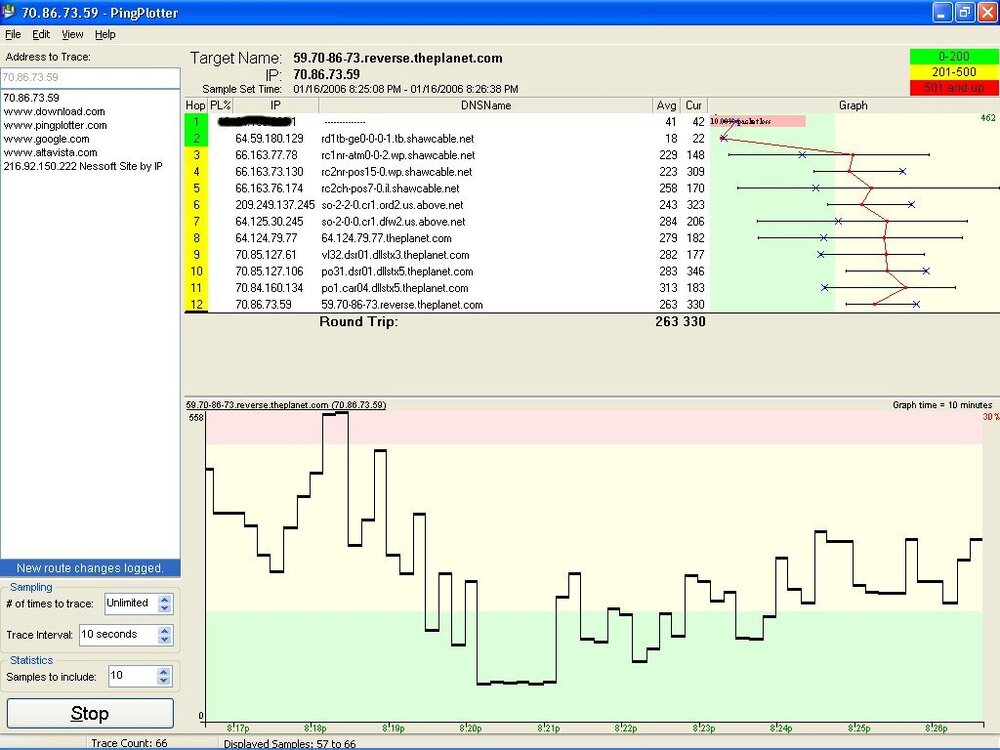The image size is (1000, 750).
Task: Open the Help menu
Action: tap(105, 34)
